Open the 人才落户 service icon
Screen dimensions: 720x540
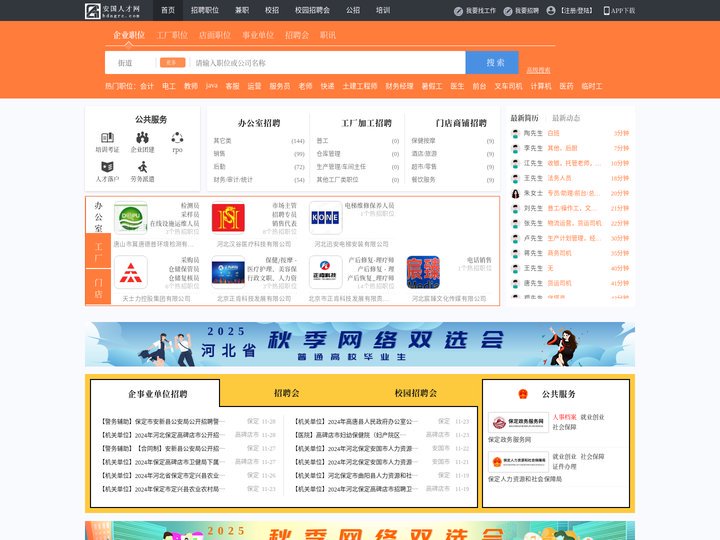pos(107,166)
